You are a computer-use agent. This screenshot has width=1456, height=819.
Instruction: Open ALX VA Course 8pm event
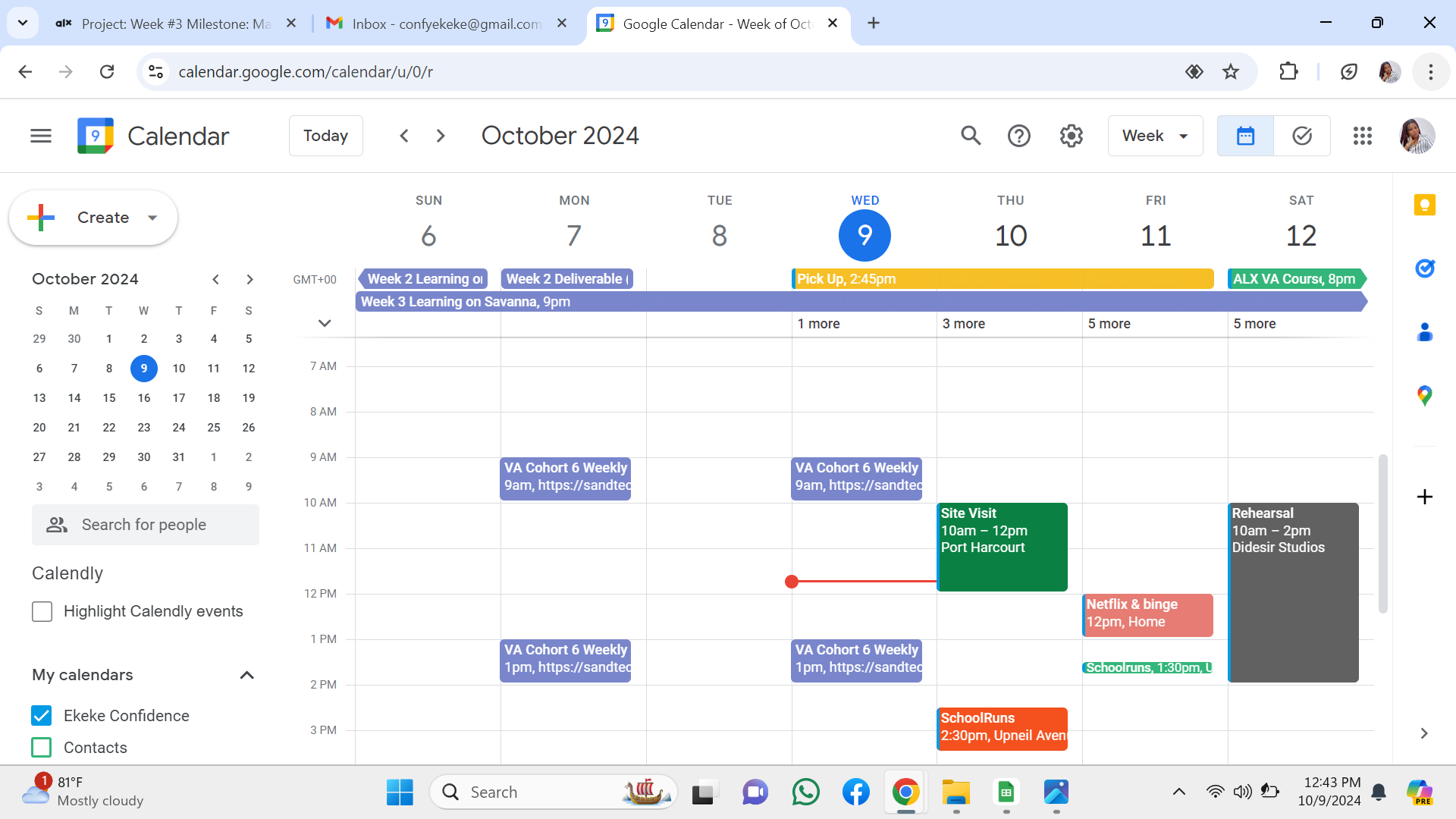(x=1296, y=279)
